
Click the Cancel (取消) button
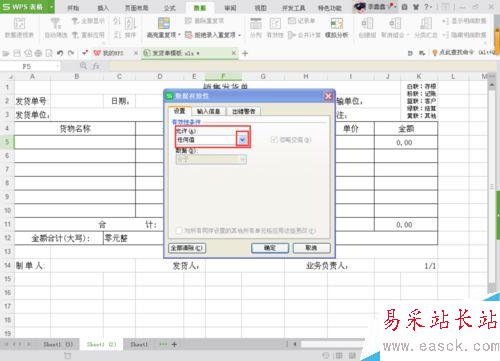coord(311,248)
